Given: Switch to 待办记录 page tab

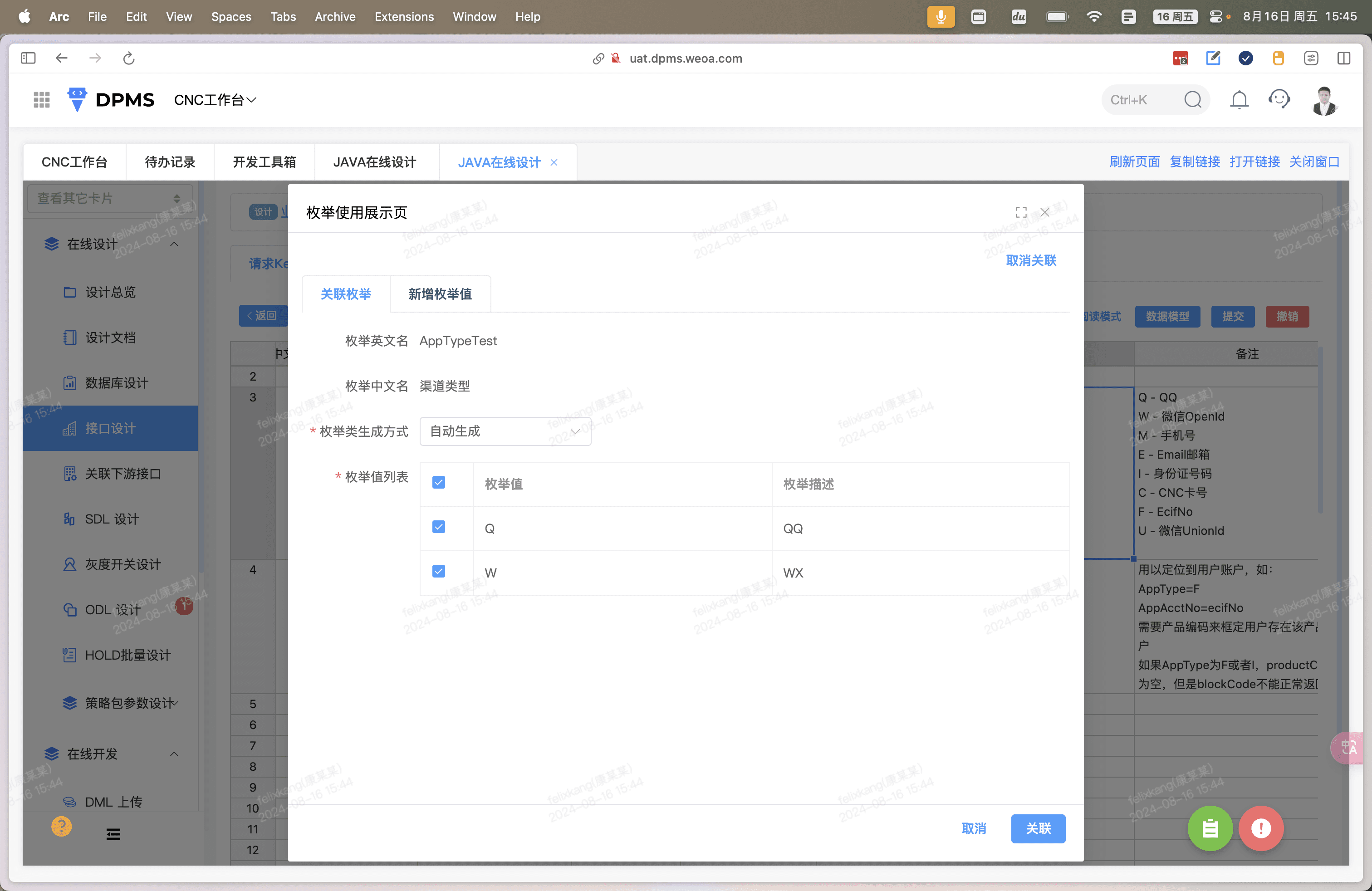Looking at the screenshot, I should coord(170,162).
